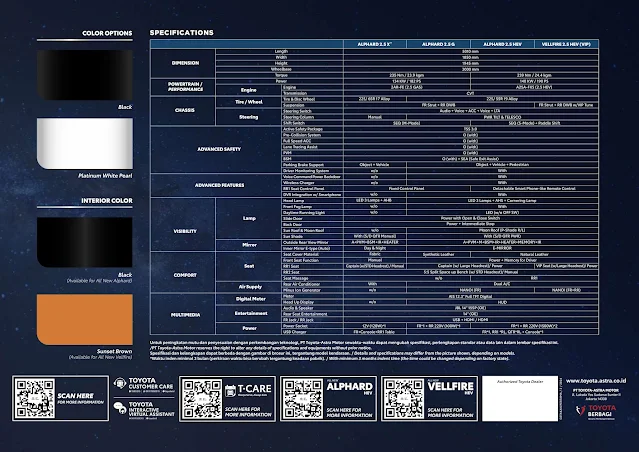Click the Transmission row label
The width and height of the screenshot is (639, 452).
(x=295, y=93)
